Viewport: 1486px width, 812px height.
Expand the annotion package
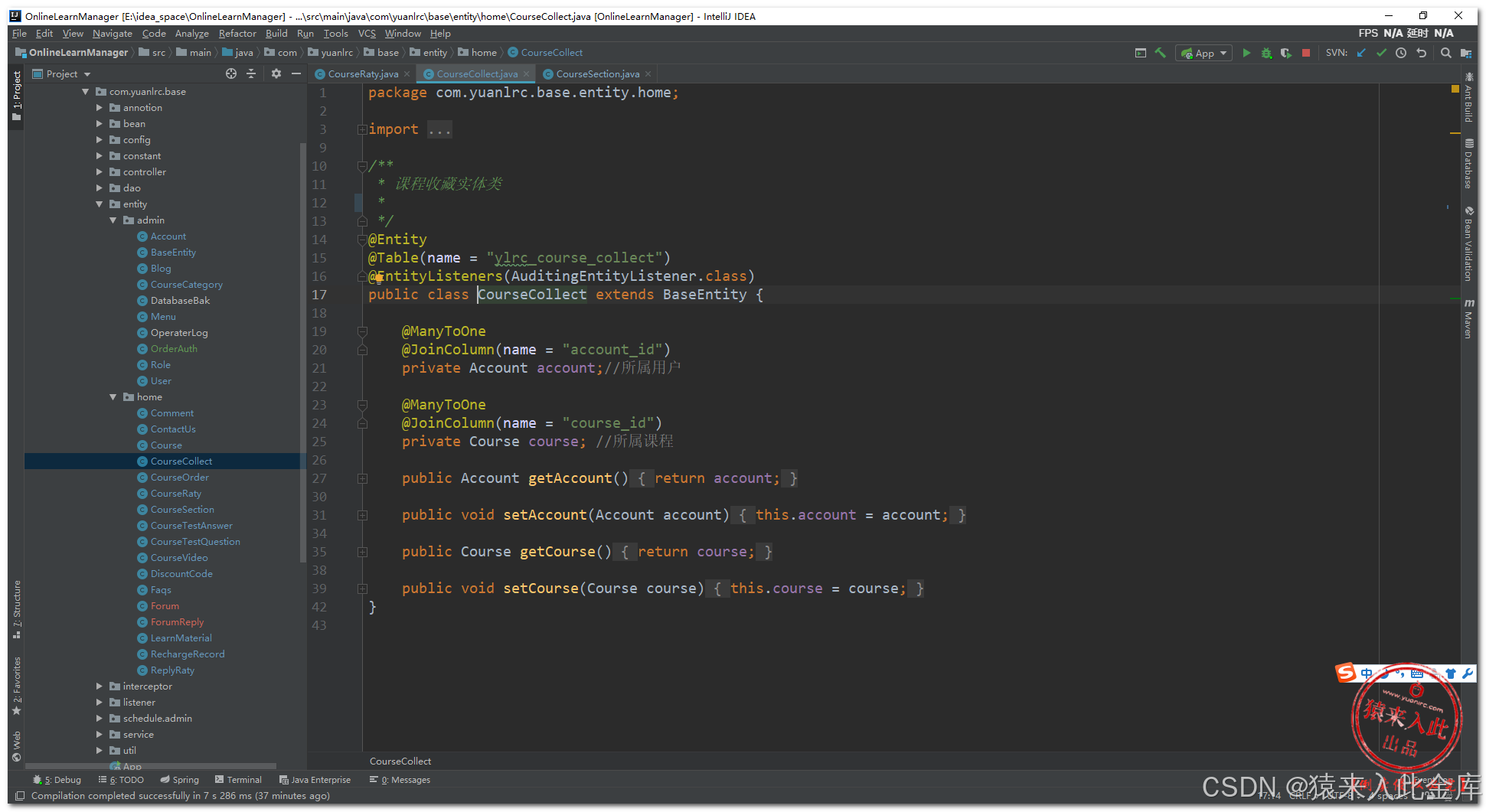point(100,108)
